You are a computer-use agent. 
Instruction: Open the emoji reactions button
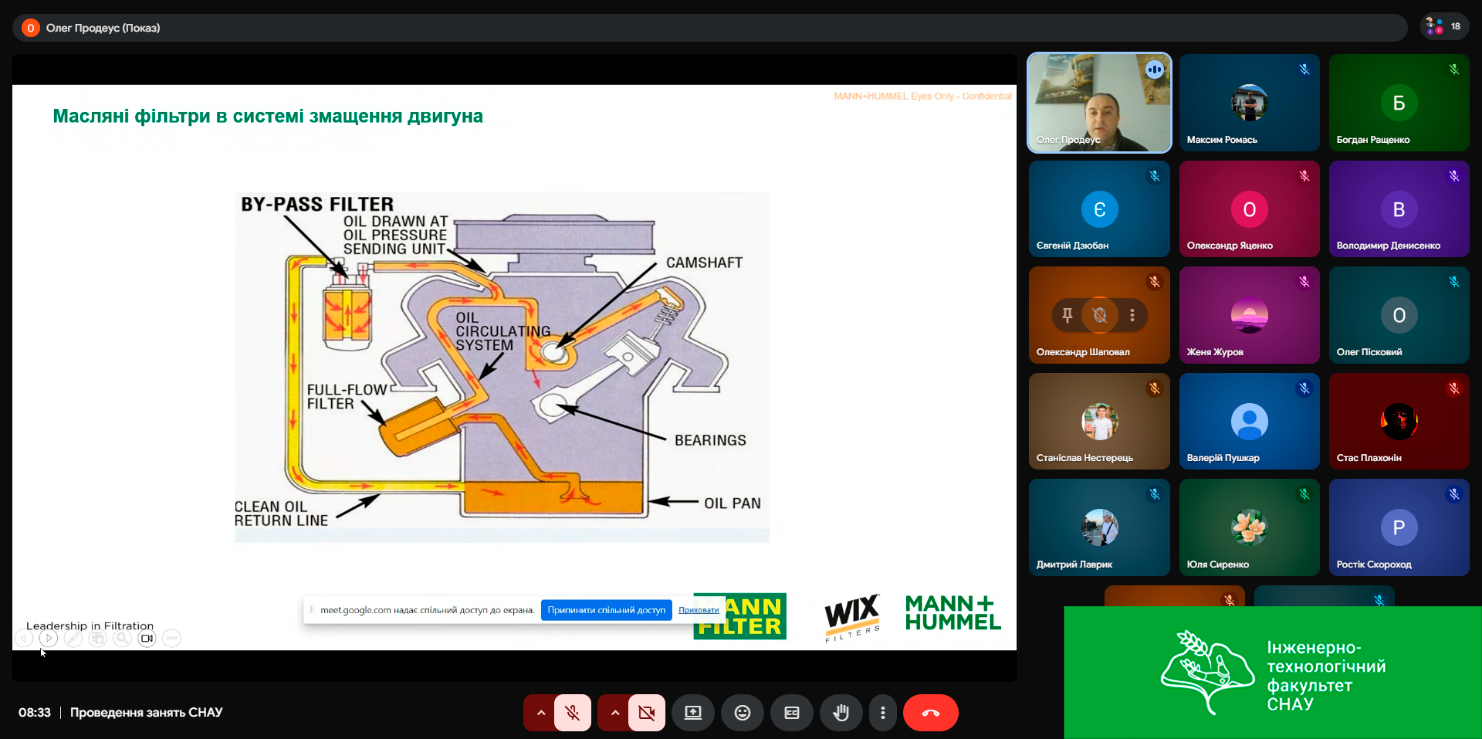point(742,713)
